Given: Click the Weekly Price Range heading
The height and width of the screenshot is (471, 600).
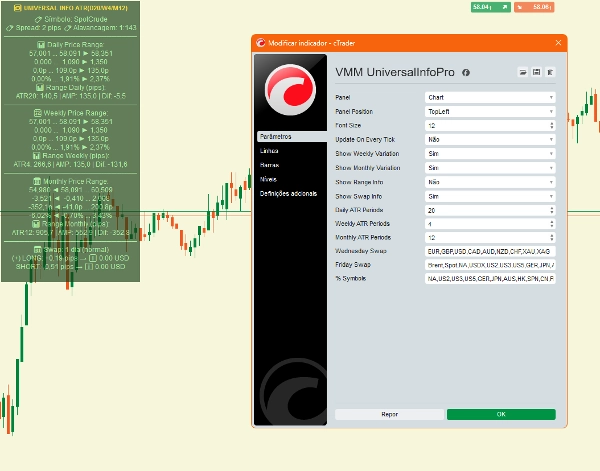Looking at the screenshot, I should 71,113.
